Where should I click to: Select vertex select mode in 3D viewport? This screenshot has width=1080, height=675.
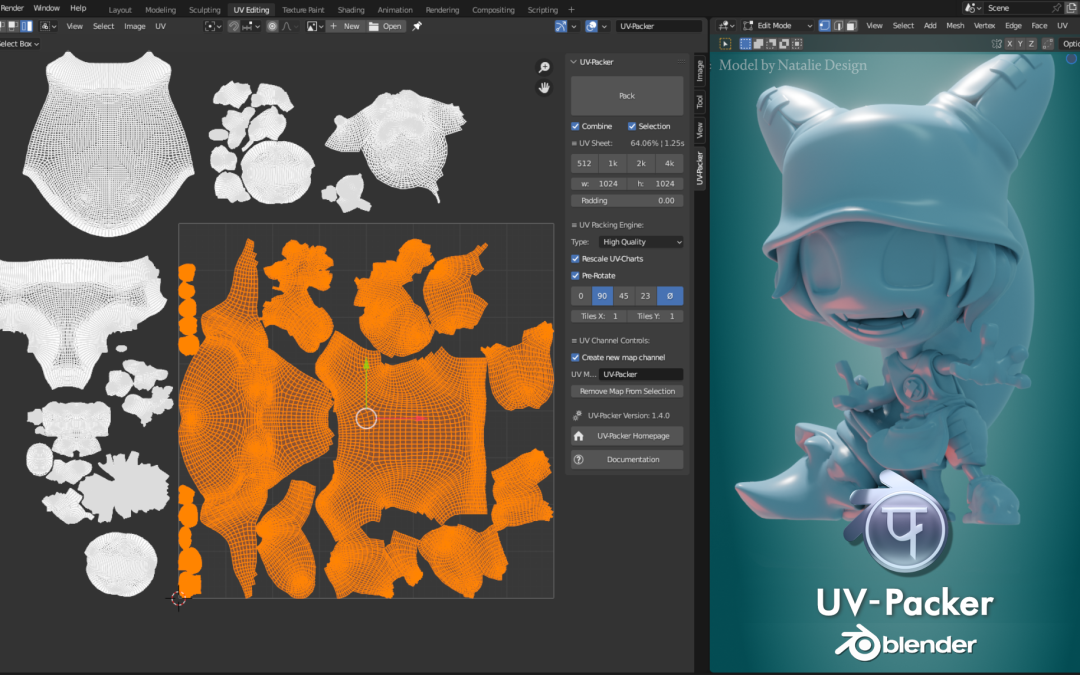click(x=824, y=25)
